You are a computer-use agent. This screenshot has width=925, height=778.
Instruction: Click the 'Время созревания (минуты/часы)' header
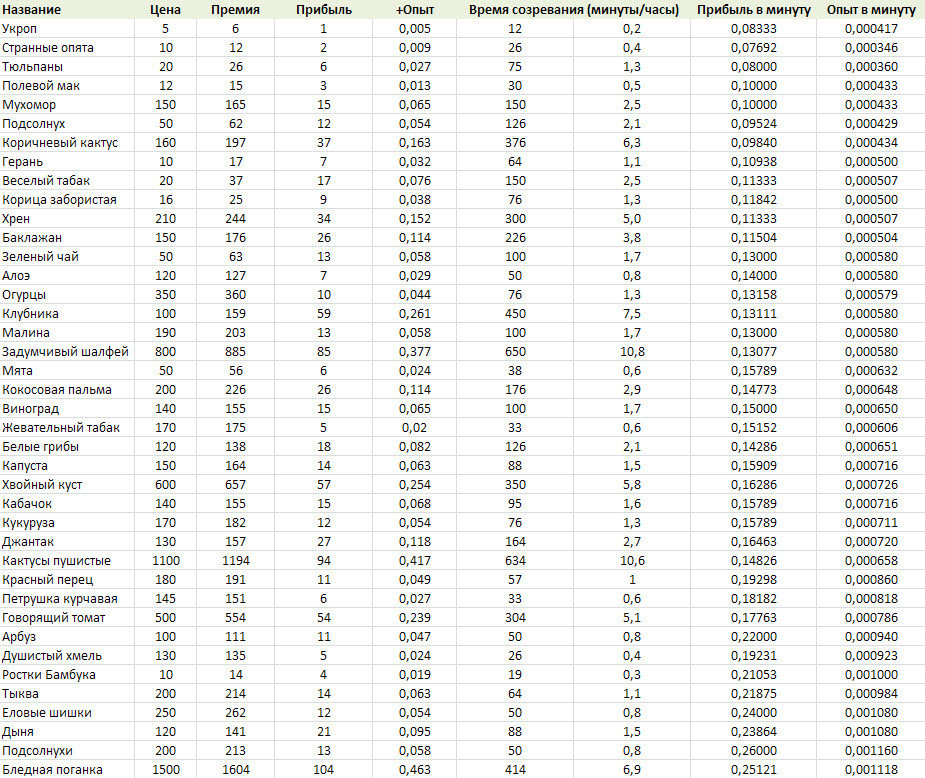pyautogui.click(x=574, y=10)
